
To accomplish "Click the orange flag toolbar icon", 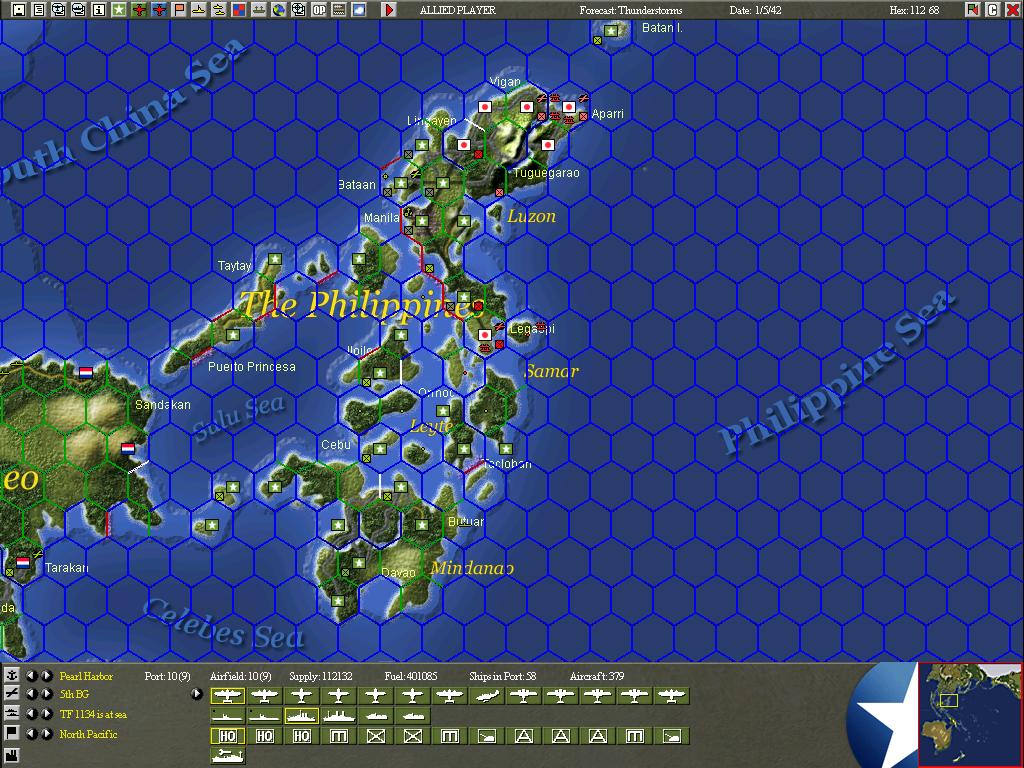I will [179, 9].
